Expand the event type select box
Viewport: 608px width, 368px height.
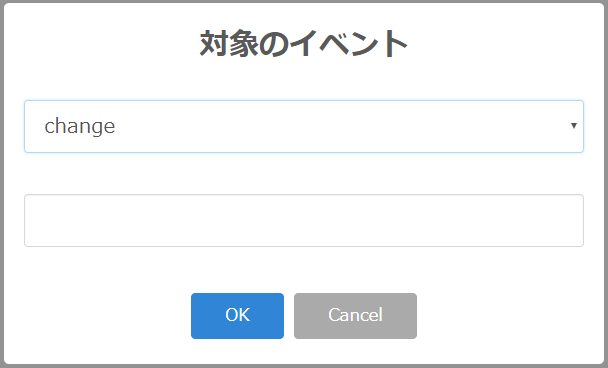coord(304,126)
